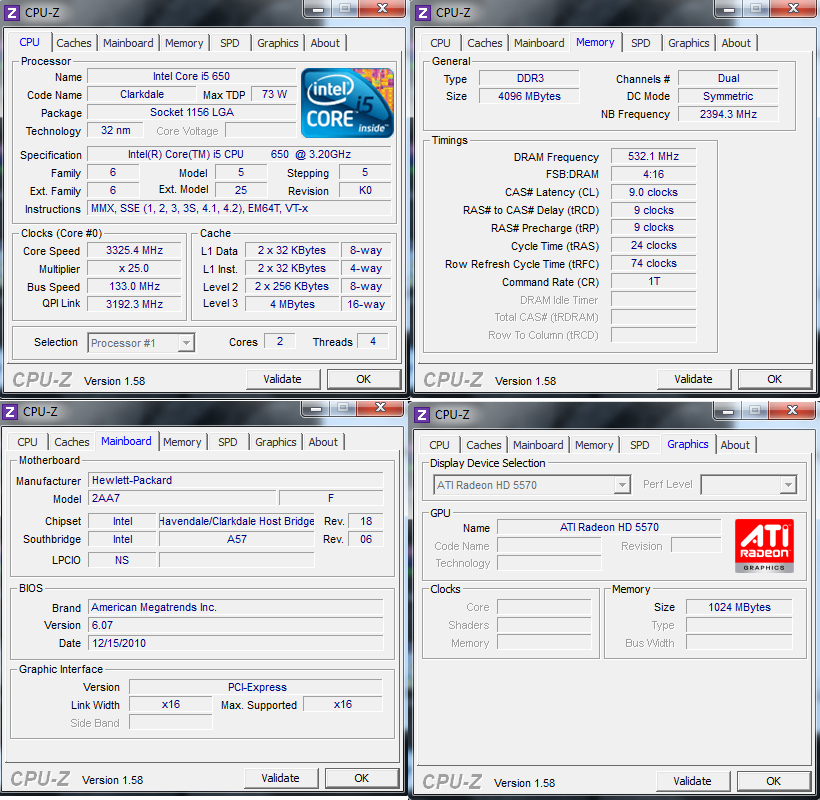The image size is (820, 800).
Task: Click the Southbridge model value A57
Action: coord(237,539)
